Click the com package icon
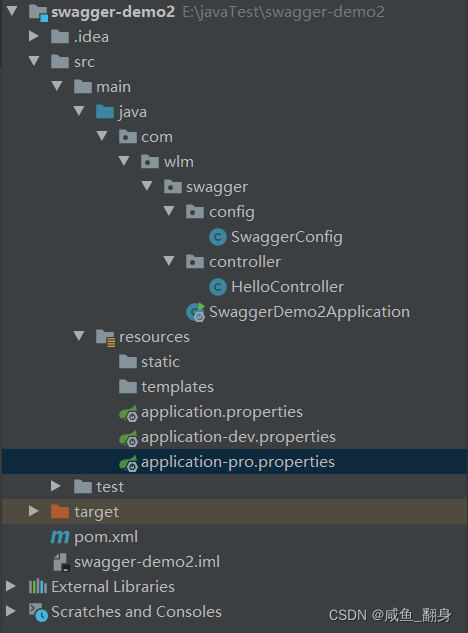This screenshot has width=468, height=633. [128, 136]
